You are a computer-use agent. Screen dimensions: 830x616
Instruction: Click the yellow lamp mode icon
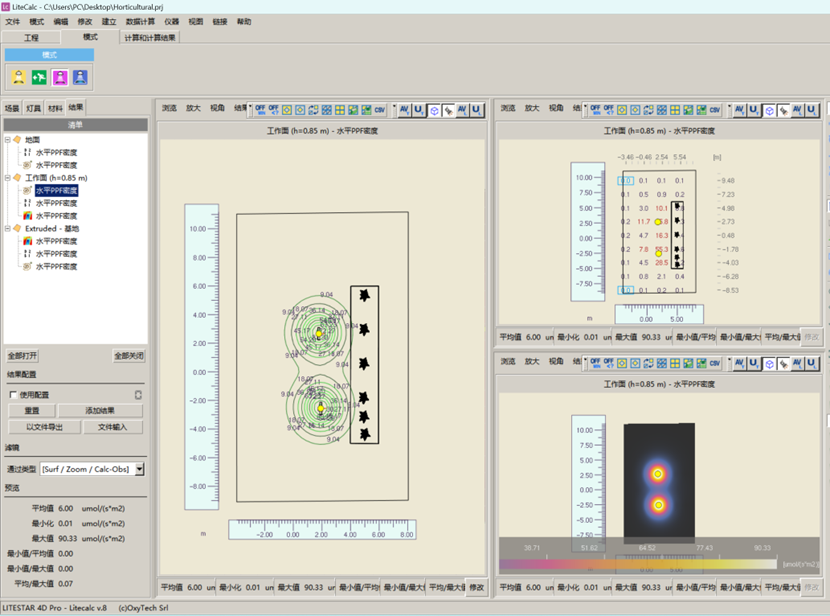coord(18,77)
